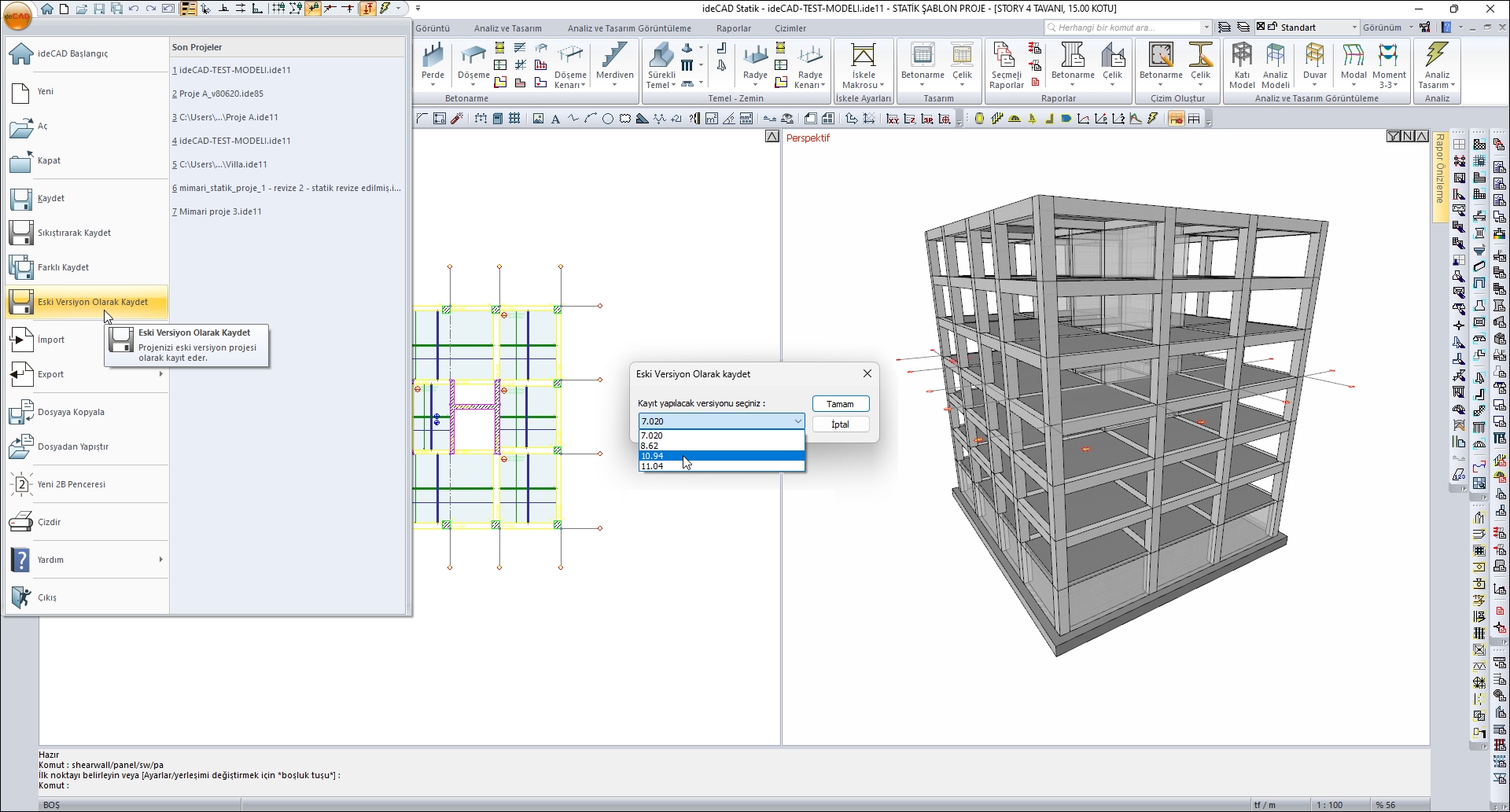1510x812 pixels.
Task: Click the Katı Model icon
Action: click(1242, 57)
